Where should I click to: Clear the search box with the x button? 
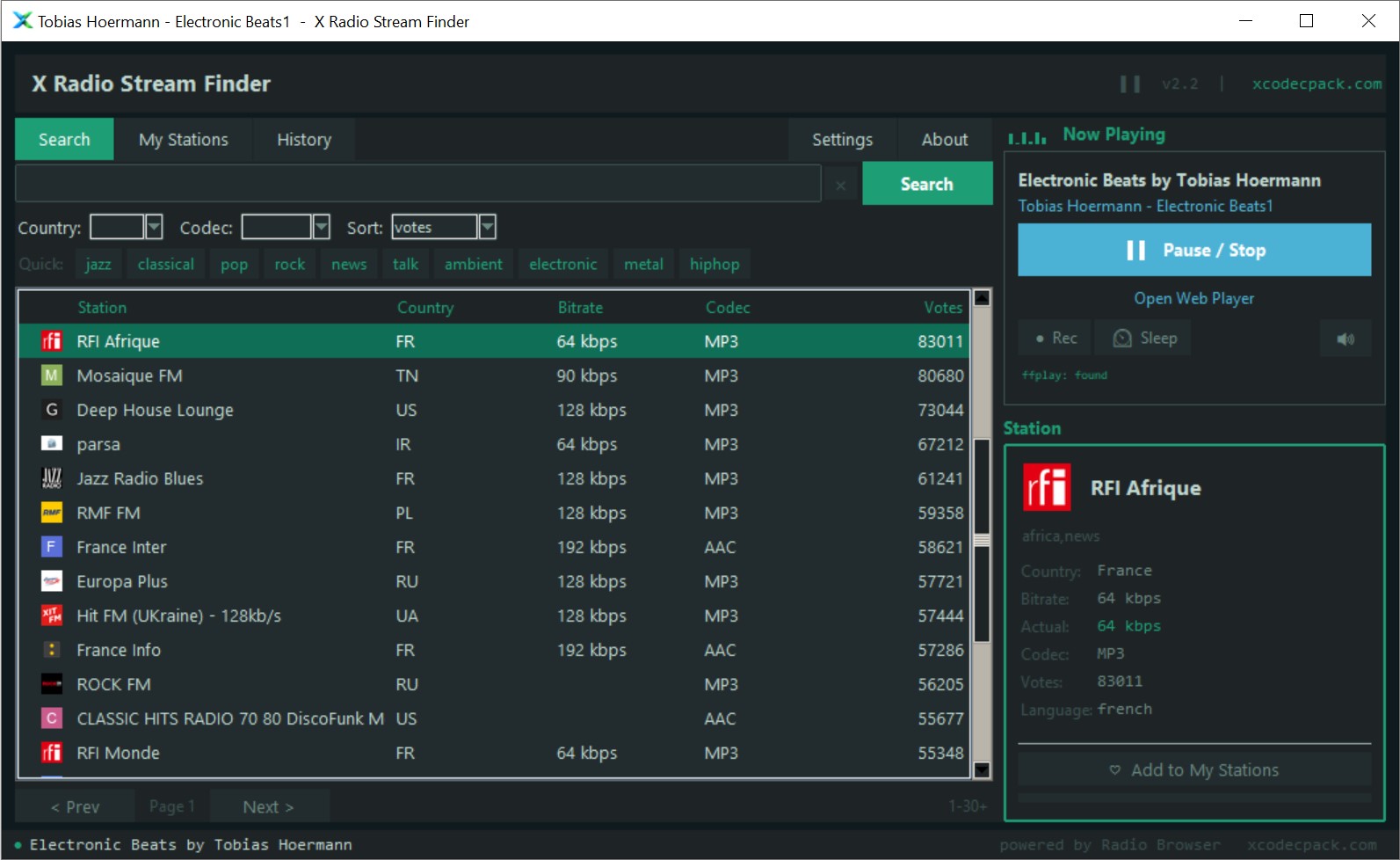point(841,185)
